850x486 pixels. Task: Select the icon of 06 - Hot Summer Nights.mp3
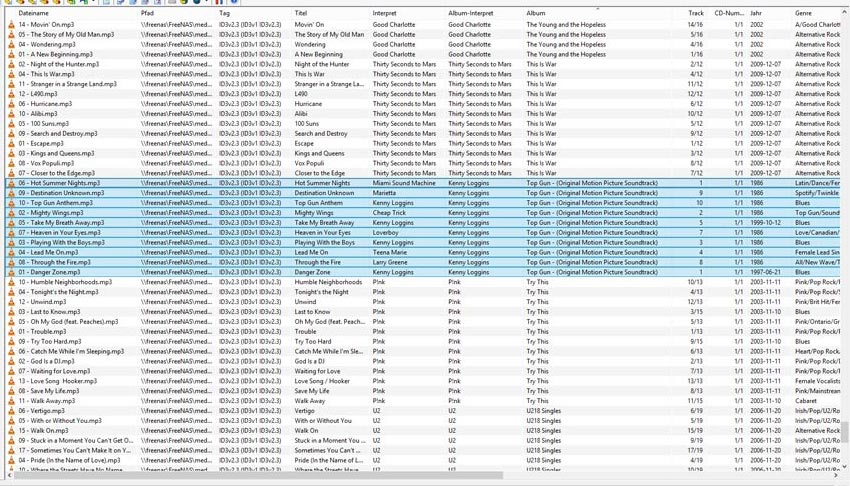coord(11,183)
